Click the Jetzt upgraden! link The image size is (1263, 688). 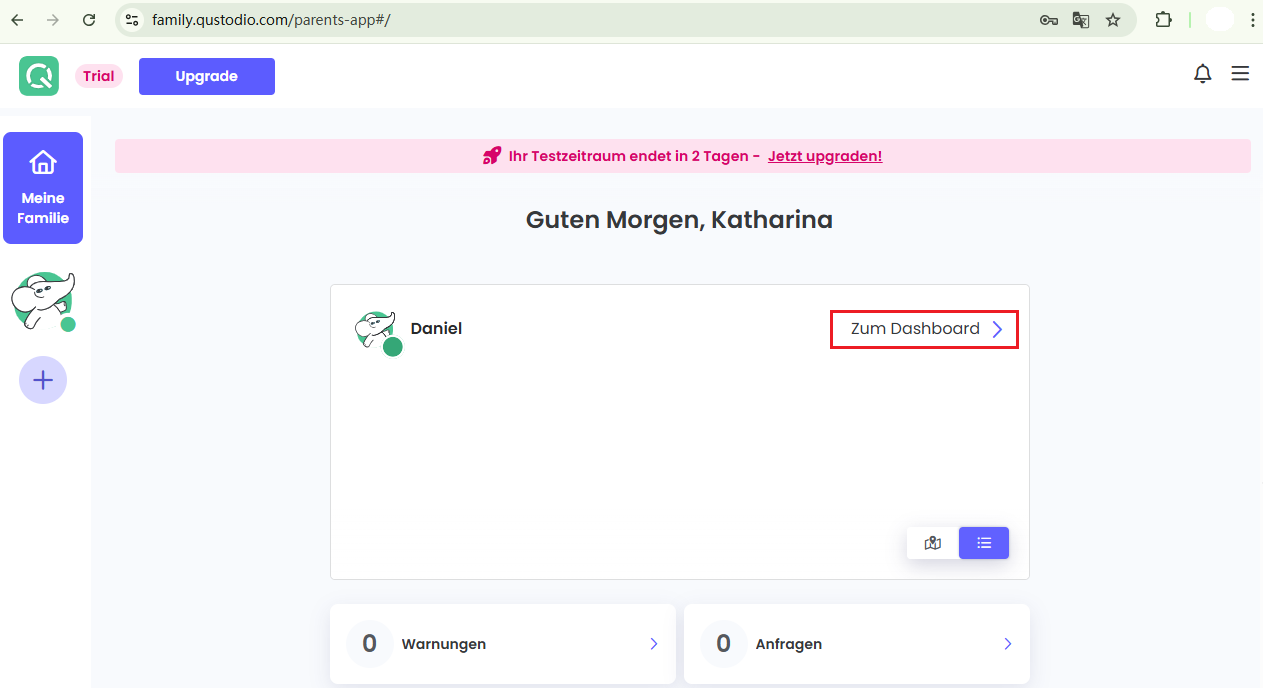tap(825, 156)
